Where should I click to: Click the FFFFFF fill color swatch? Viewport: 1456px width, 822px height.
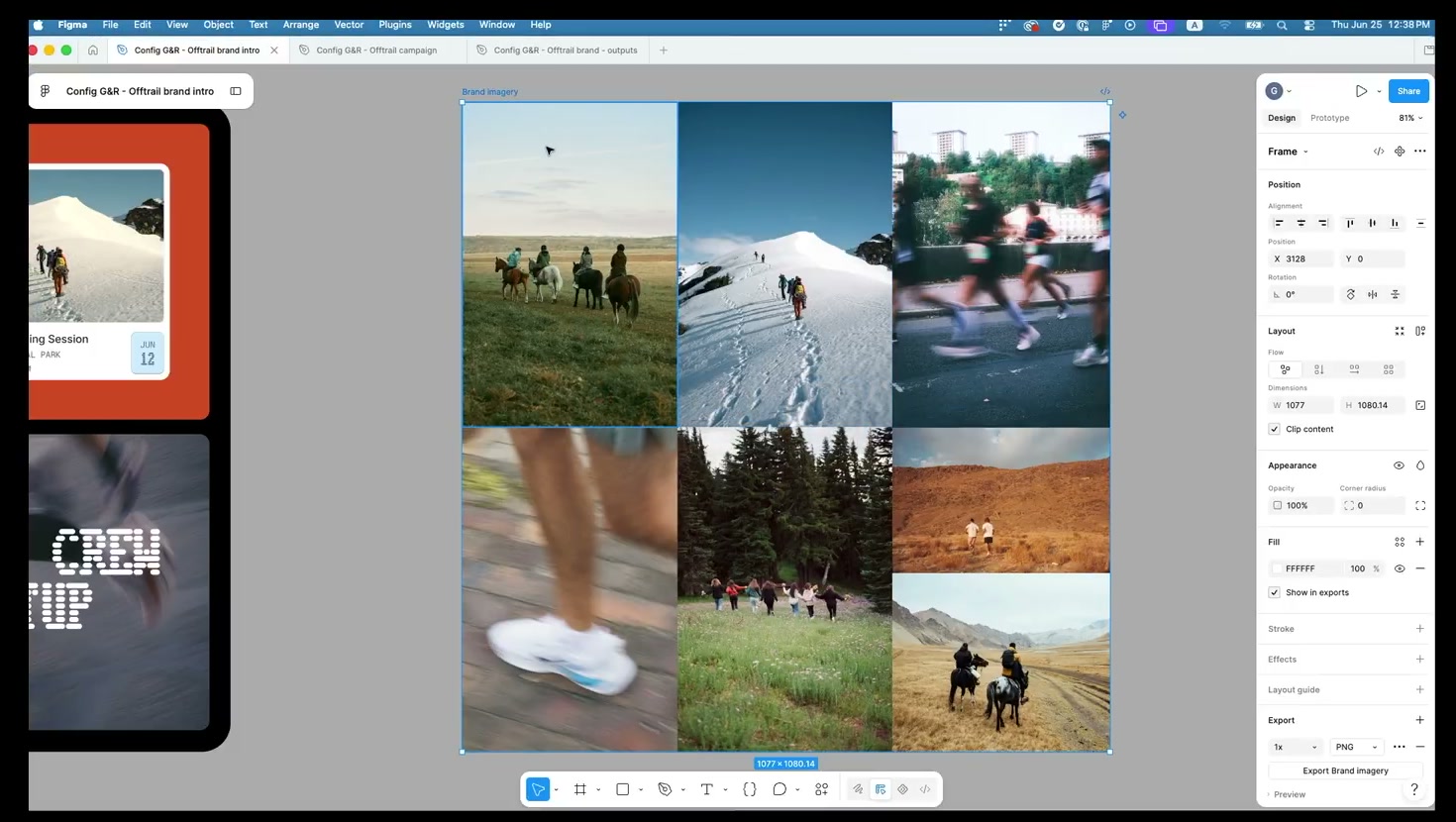coord(1278,568)
